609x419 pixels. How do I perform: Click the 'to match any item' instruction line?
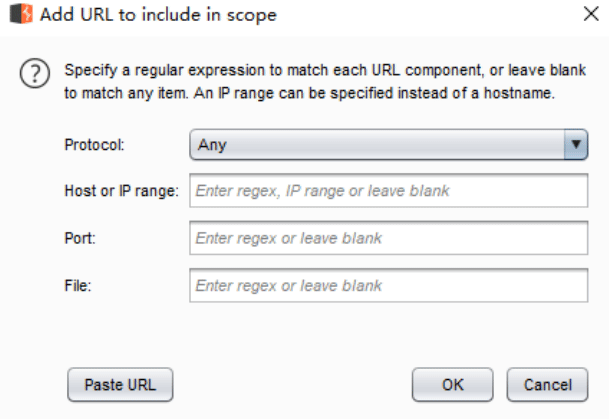[x=310, y=93]
